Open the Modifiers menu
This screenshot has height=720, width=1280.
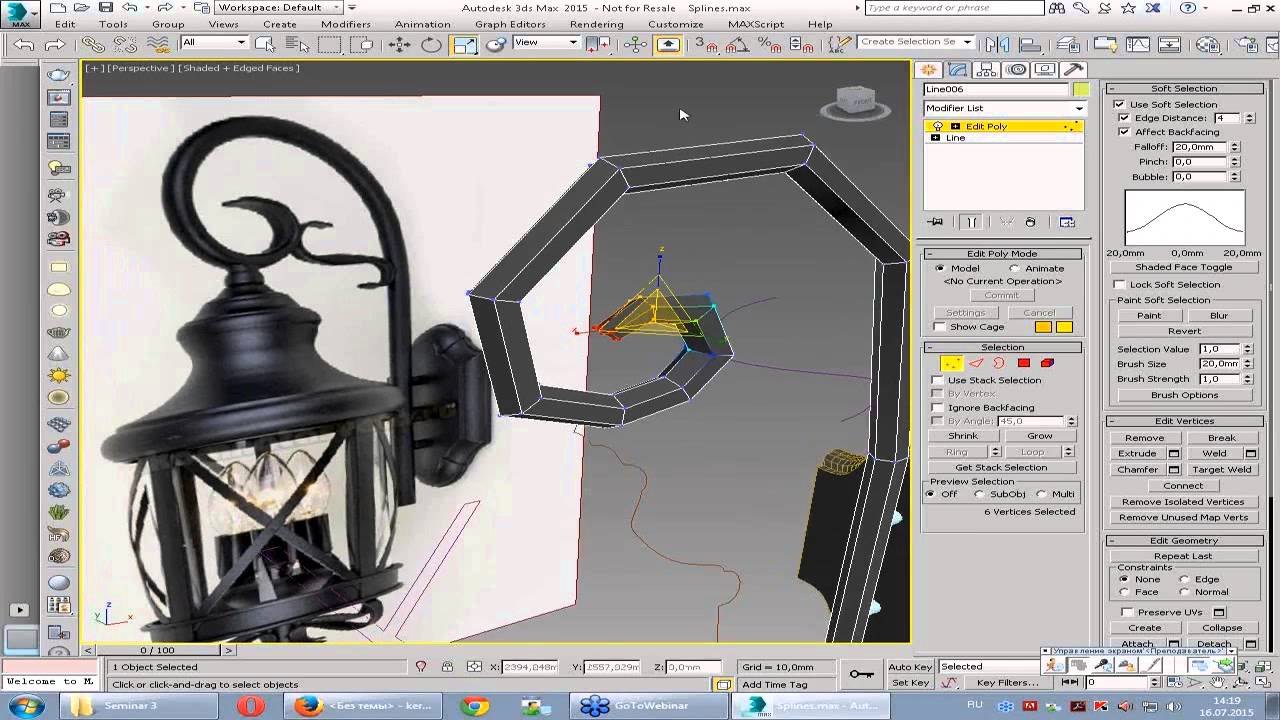[x=345, y=24]
